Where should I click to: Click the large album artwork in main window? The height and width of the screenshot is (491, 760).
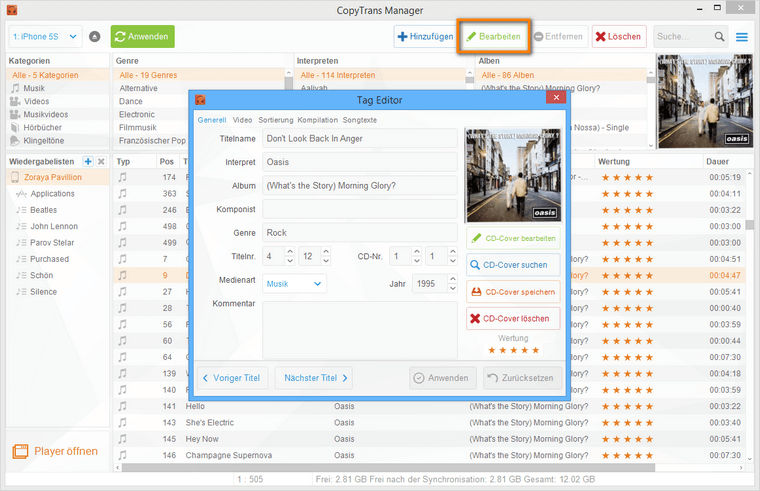(705, 101)
